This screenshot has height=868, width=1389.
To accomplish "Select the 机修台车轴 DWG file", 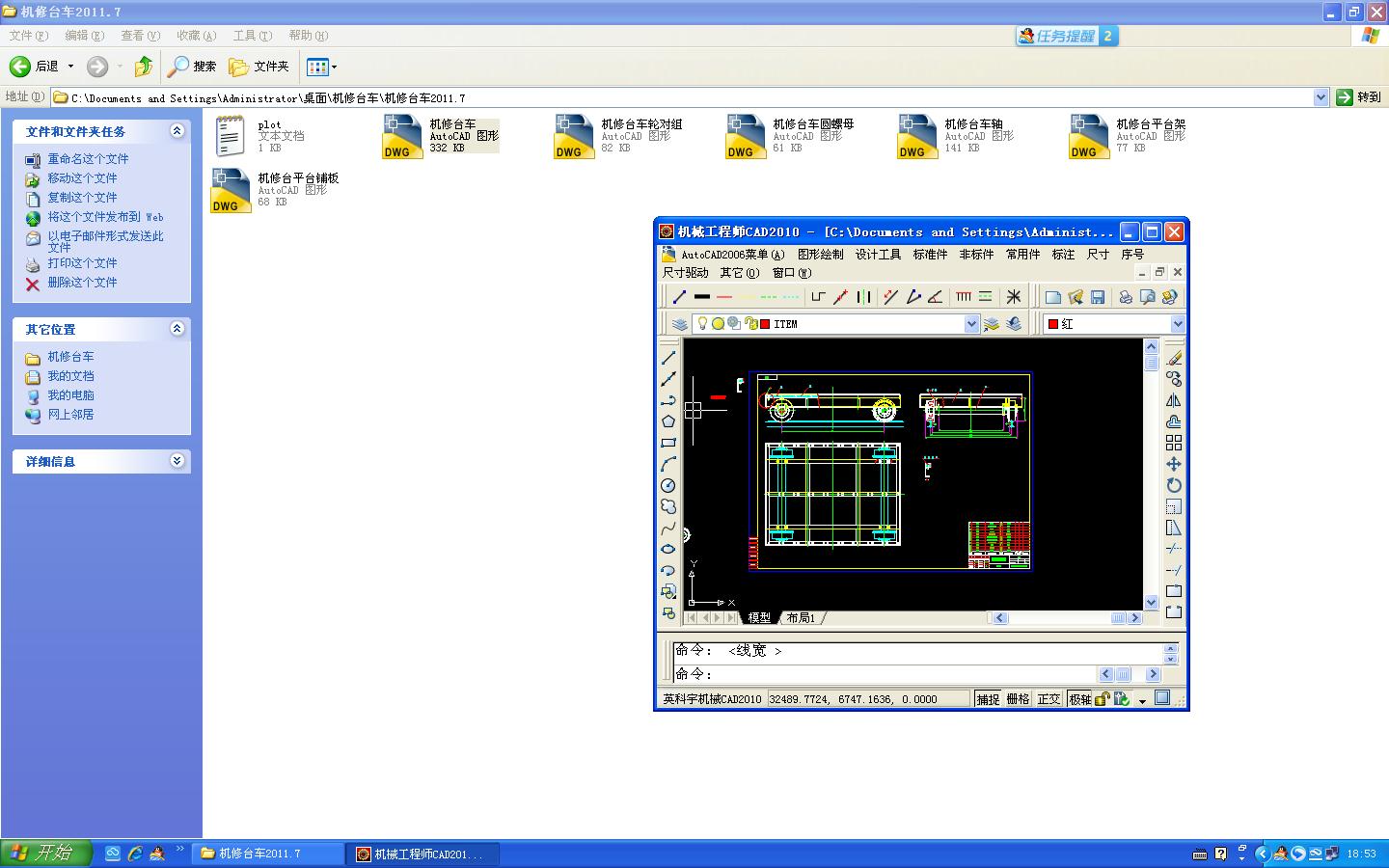I will [x=956, y=136].
